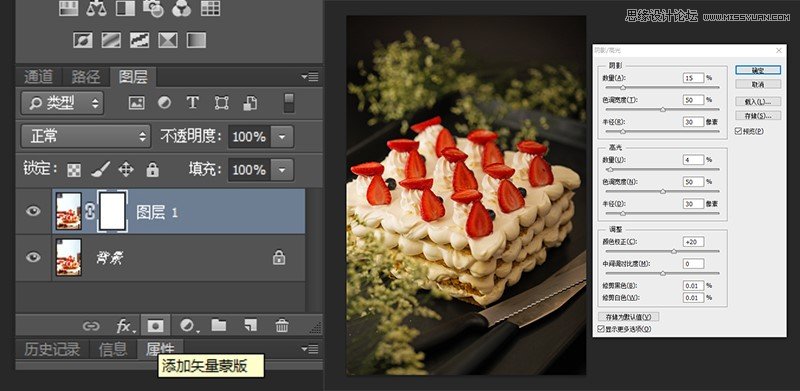Hide the 背景 layer eye icon

pyautogui.click(x=33, y=257)
